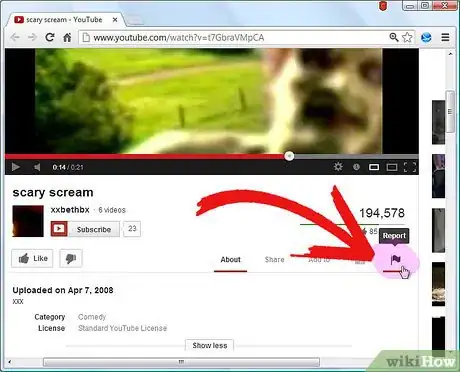Subscribe to the xxbethbx channel

click(x=85, y=229)
